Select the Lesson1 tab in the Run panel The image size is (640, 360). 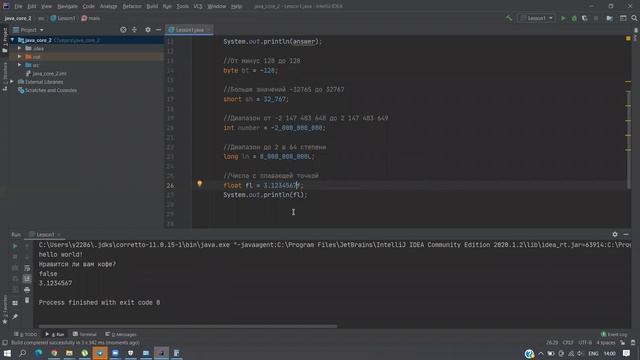45,234
